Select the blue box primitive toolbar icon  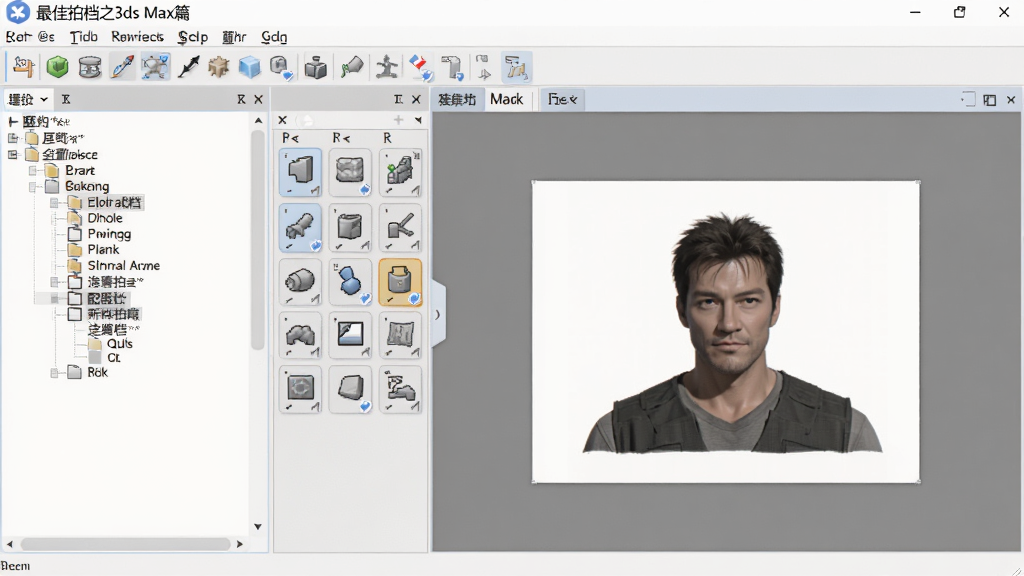click(249, 67)
